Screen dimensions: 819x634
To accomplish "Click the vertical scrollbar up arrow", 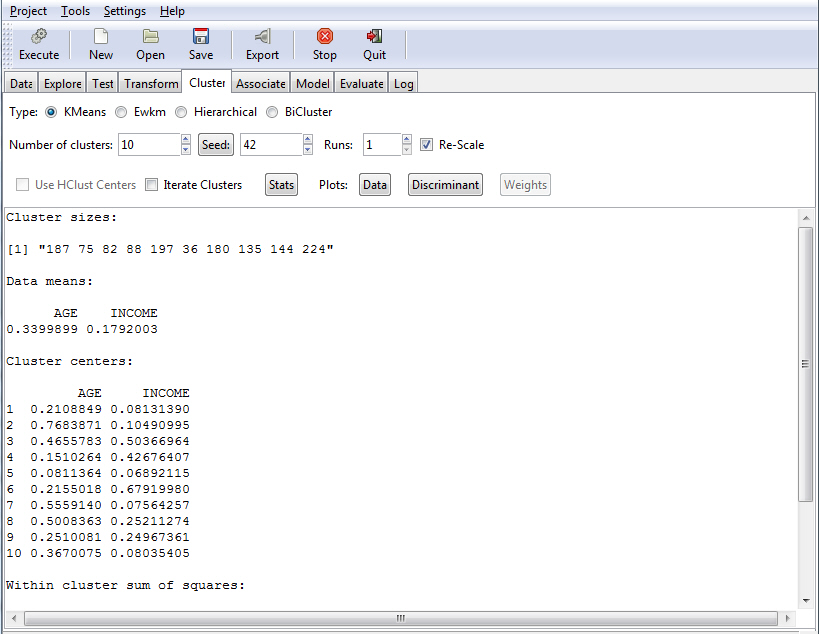I will click(805, 218).
